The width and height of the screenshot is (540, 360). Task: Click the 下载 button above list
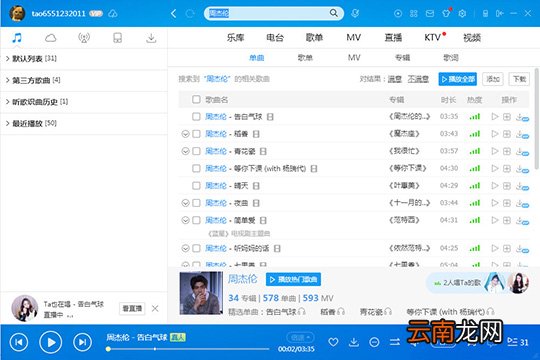[519, 79]
